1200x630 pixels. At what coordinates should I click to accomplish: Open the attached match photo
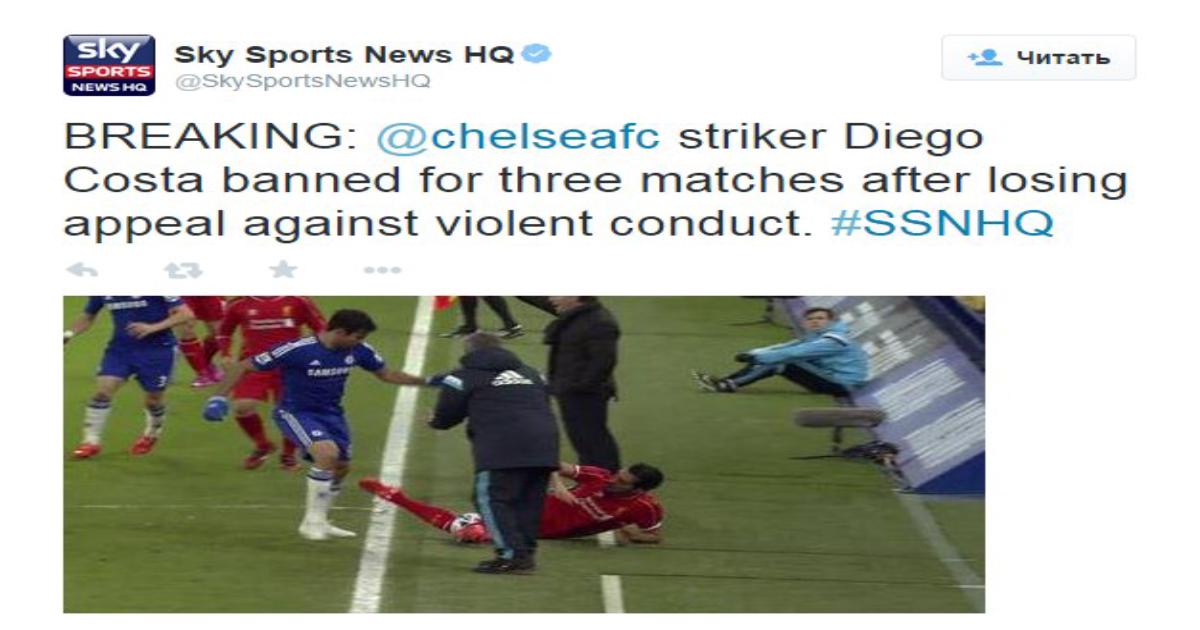[524, 454]
